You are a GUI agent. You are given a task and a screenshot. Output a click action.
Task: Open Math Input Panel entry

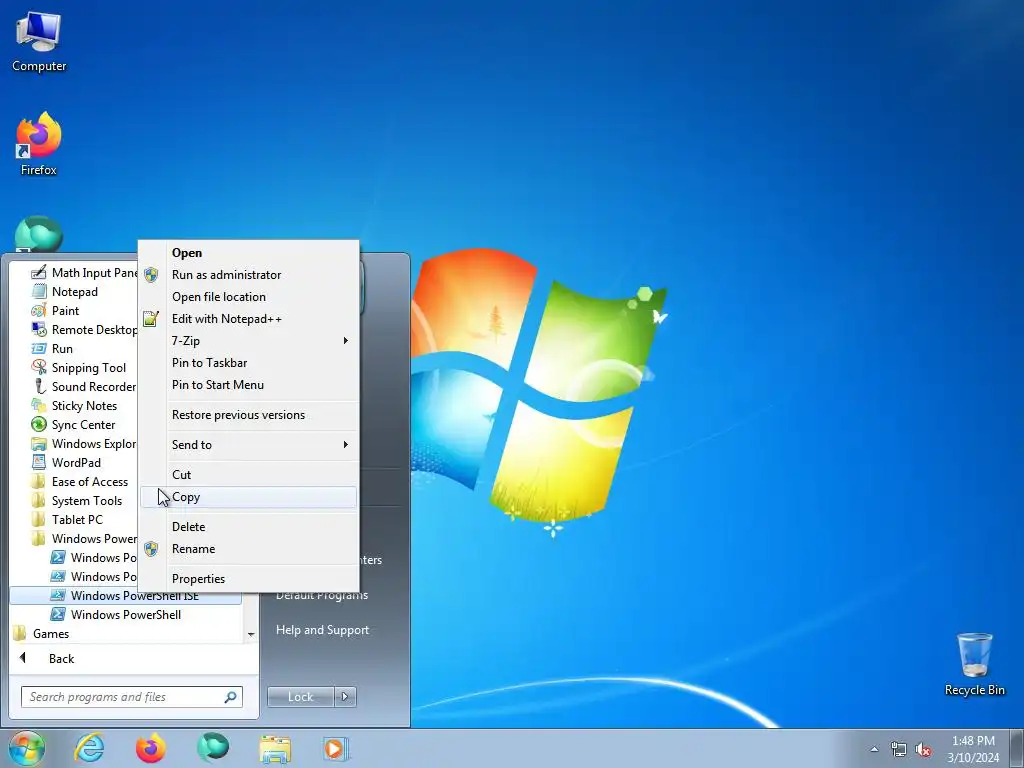83,272
